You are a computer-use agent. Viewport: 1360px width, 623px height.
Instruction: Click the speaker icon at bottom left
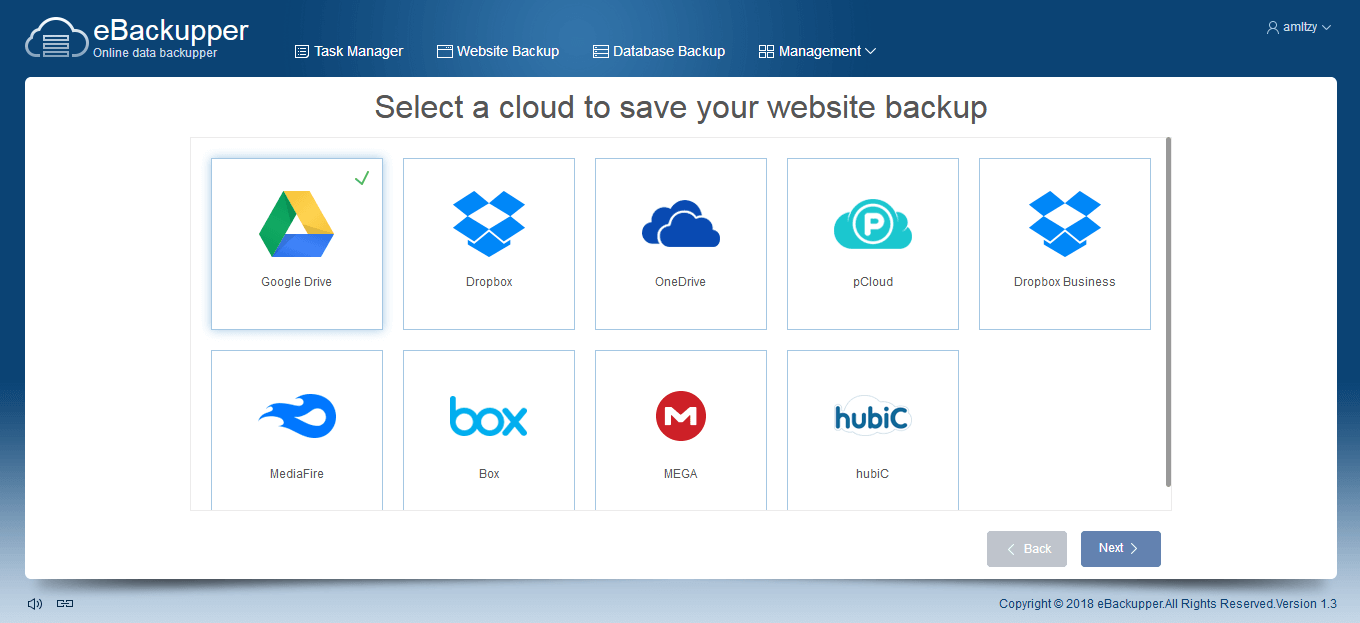click(x=35, y=603)
